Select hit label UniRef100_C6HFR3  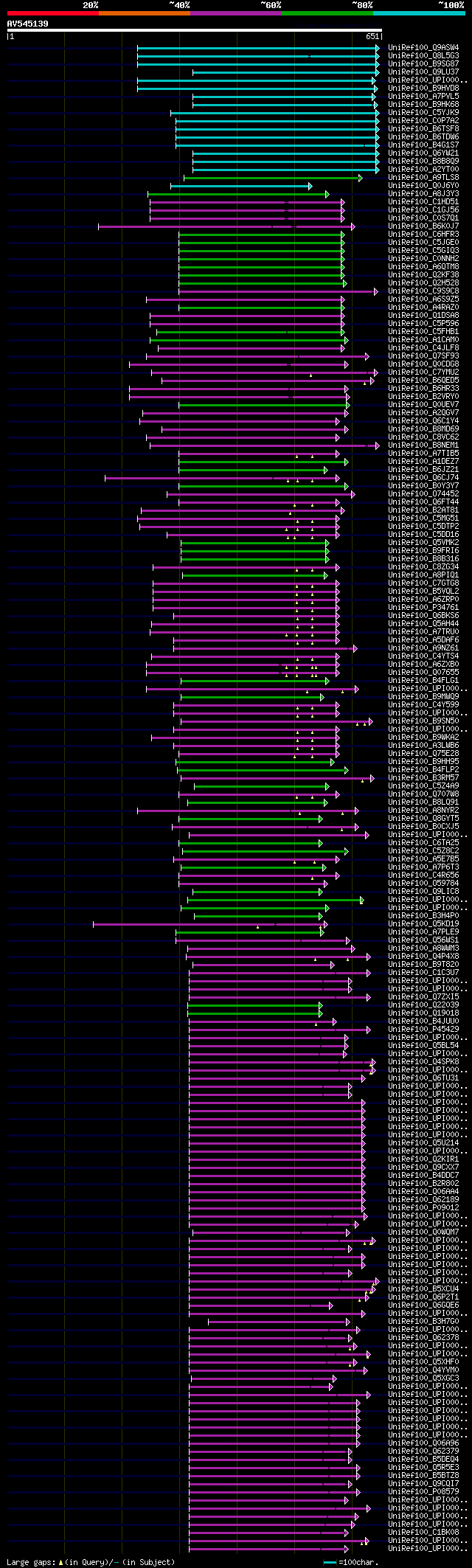click(423, 234)
